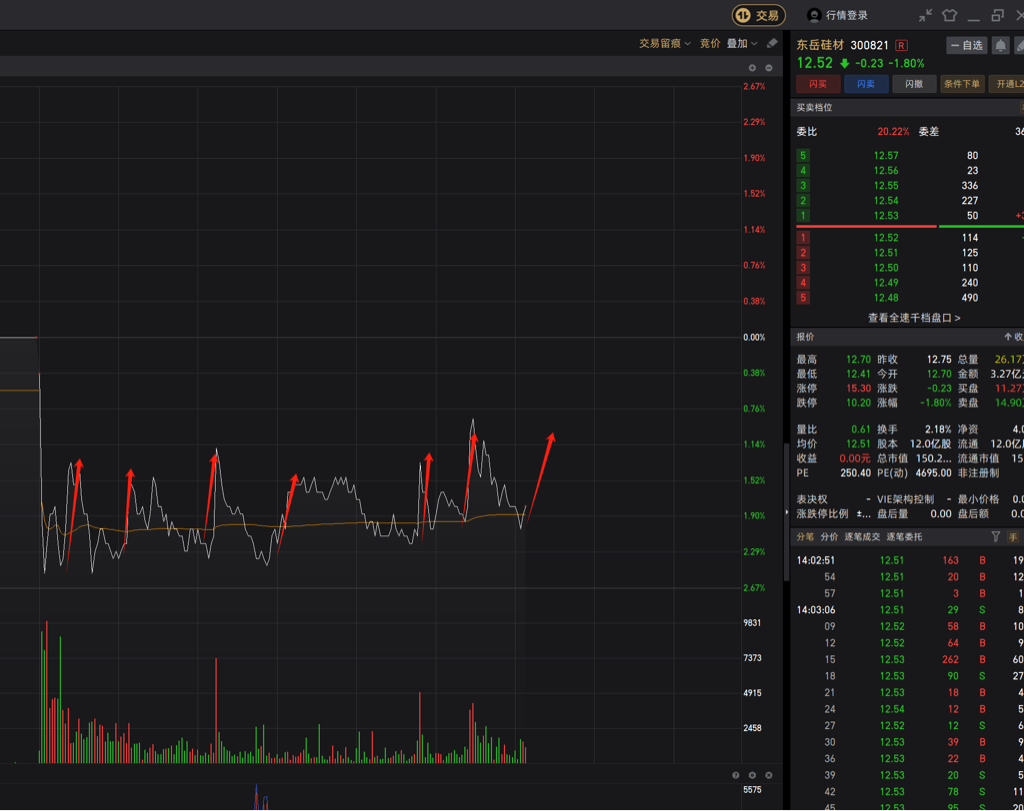Screen dimensions: 1024x811
Task: Open the price alert bell icon
Action: coord(1000,46)
